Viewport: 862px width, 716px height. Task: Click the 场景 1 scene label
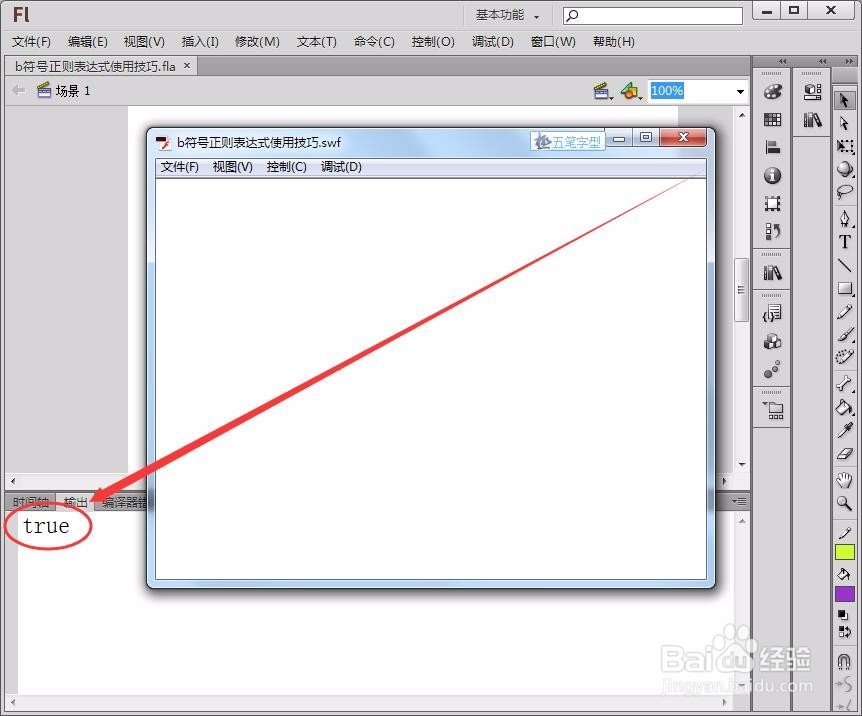click(72, 91)
